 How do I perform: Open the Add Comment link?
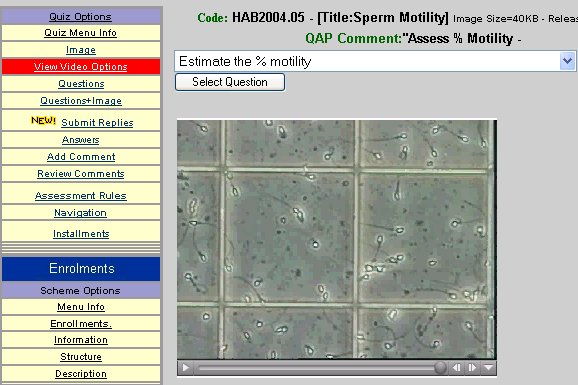point(81,157)
